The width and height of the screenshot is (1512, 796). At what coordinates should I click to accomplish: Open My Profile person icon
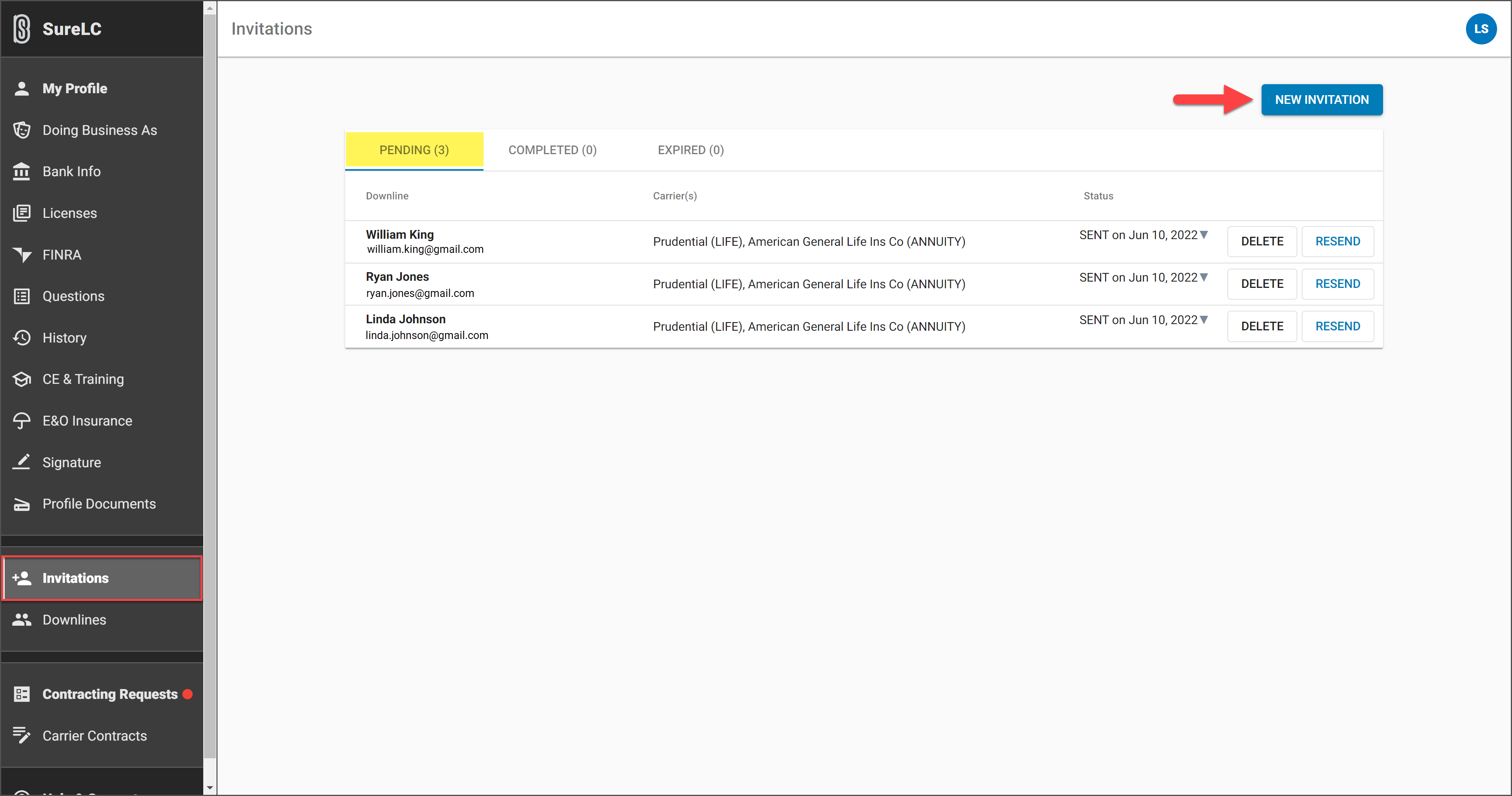tap(22, 88)
